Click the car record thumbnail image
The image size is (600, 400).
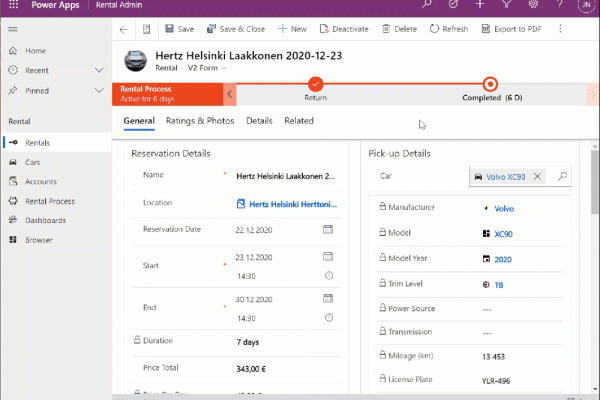135,60
